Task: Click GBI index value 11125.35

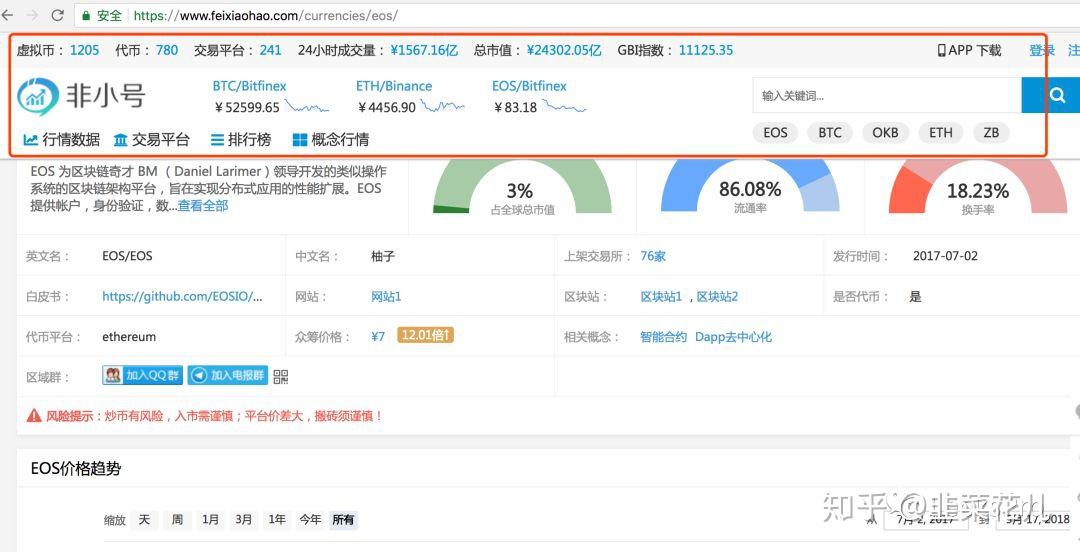Action: click(706, 50)
